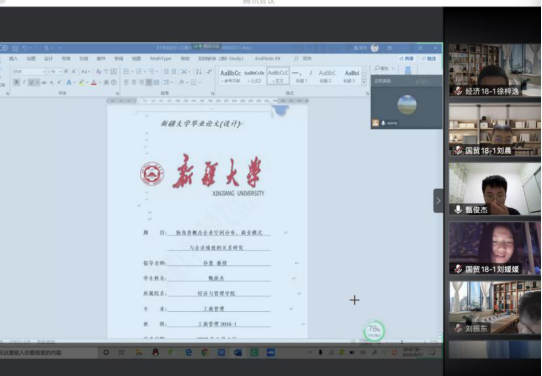Viewport: 542px width, 376px height.
Task: Click the Chrome taskbar icon
Action: (205, 352)
